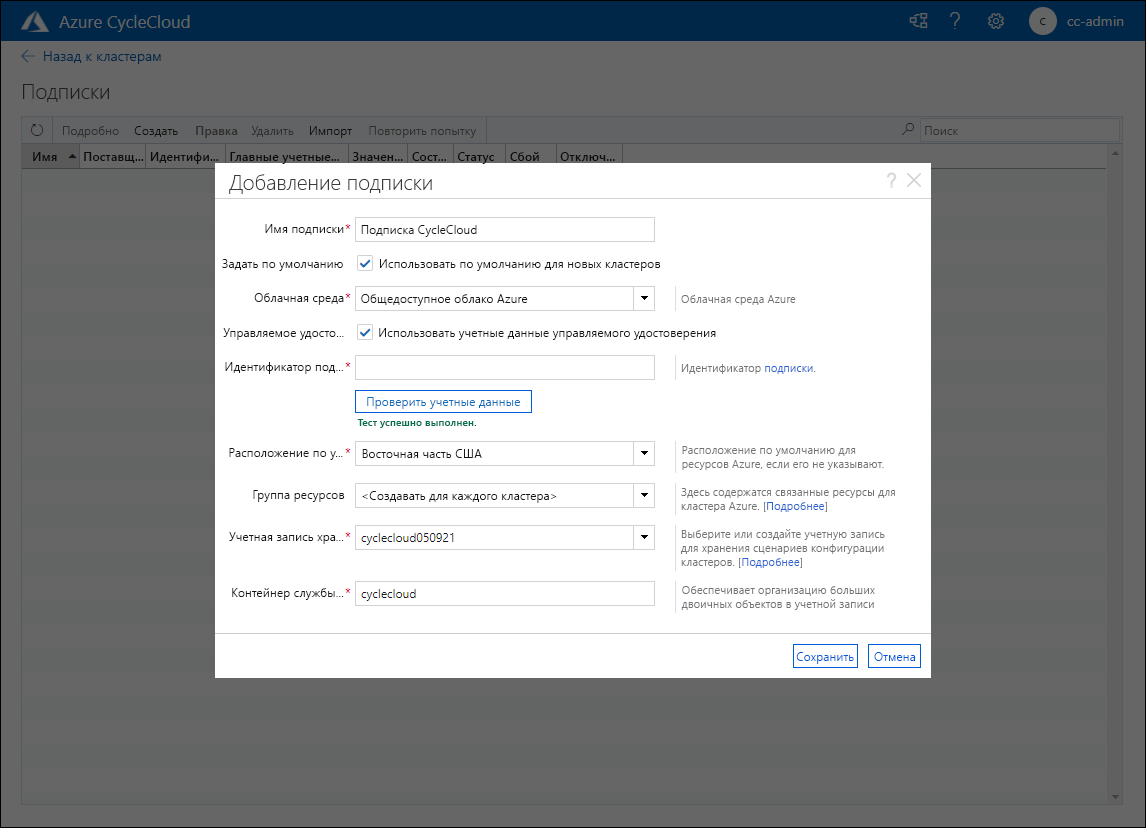
Task: Select Импорт in the toolbar
Action: pos(330,131)
